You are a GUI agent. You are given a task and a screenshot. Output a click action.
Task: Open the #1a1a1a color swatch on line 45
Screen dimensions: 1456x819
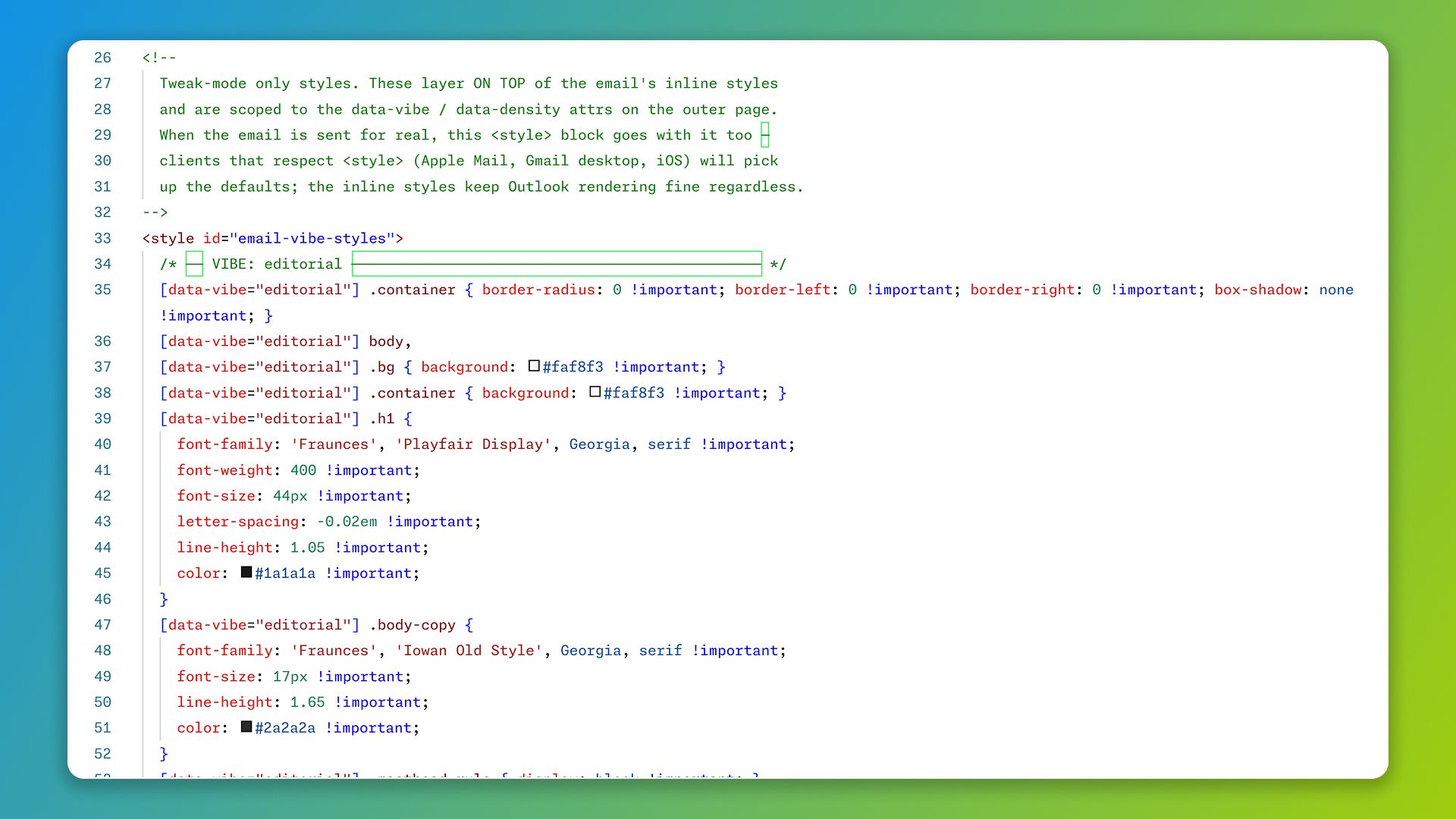point(246,573)
